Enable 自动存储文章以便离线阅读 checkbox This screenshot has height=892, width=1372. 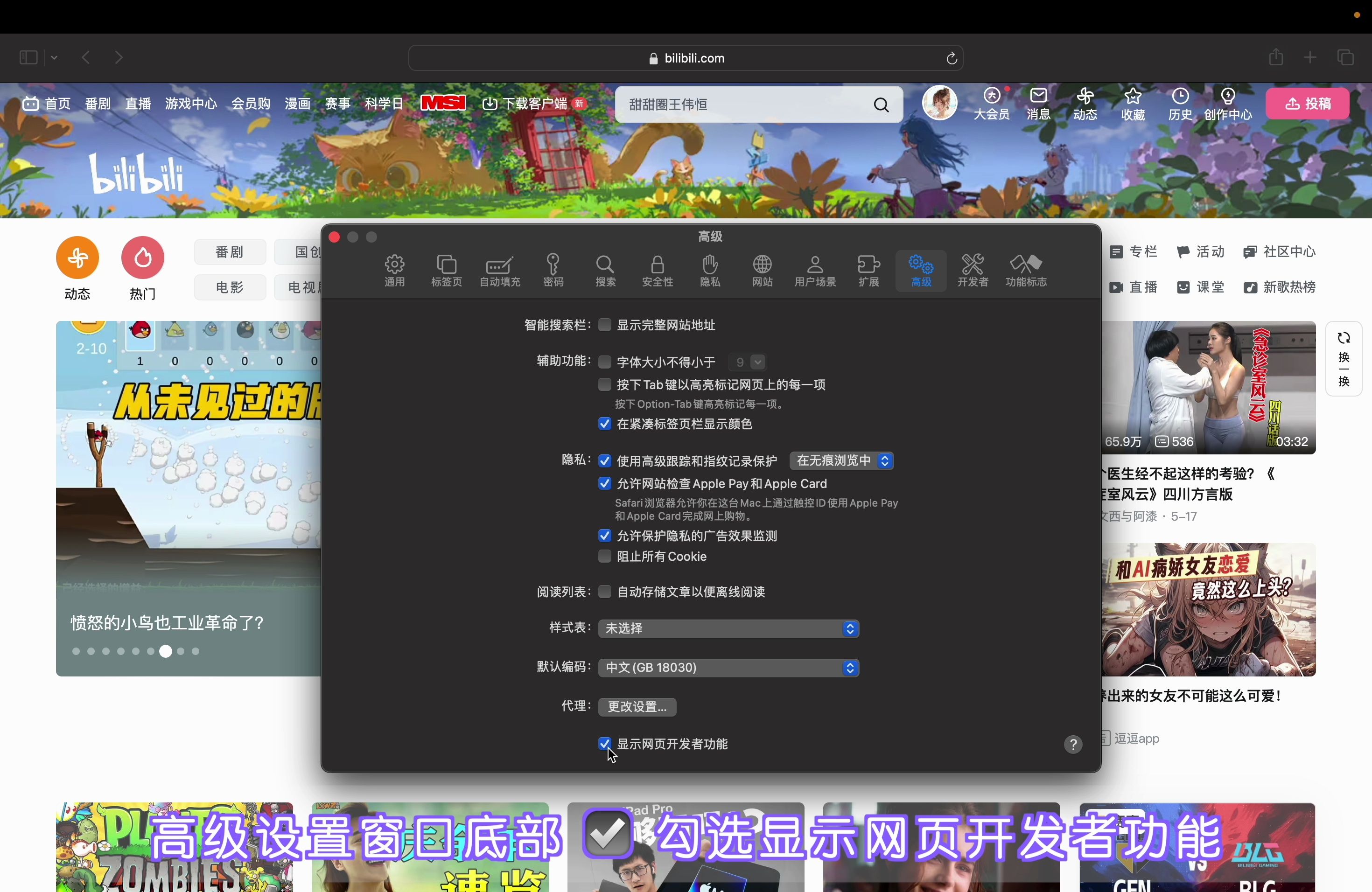tap(605, 592)
